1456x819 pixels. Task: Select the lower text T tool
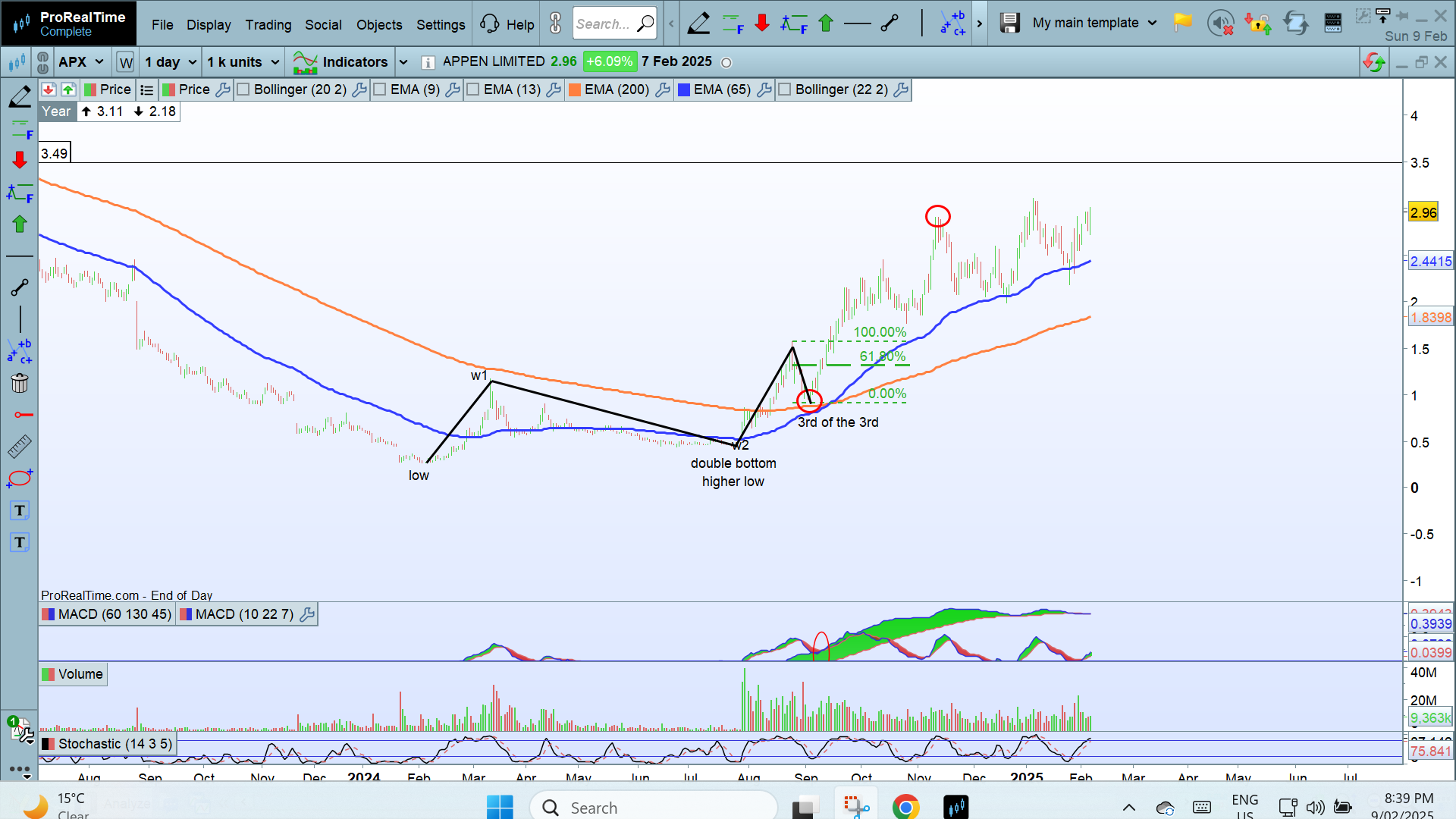[20, 542]
